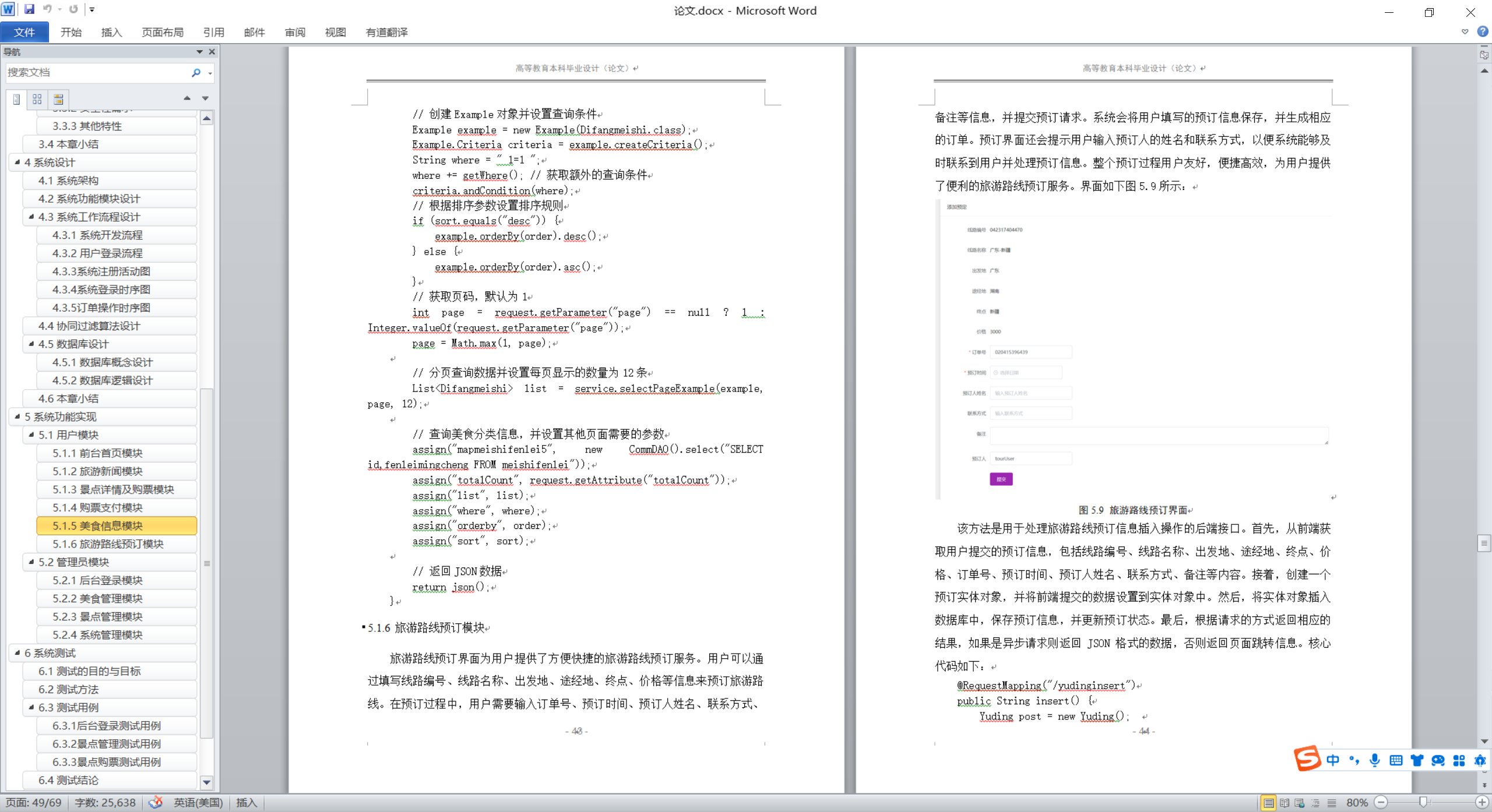Click the Save icon in quick access toolbar
Viewport: 1492px width, 812px height.
29,9
